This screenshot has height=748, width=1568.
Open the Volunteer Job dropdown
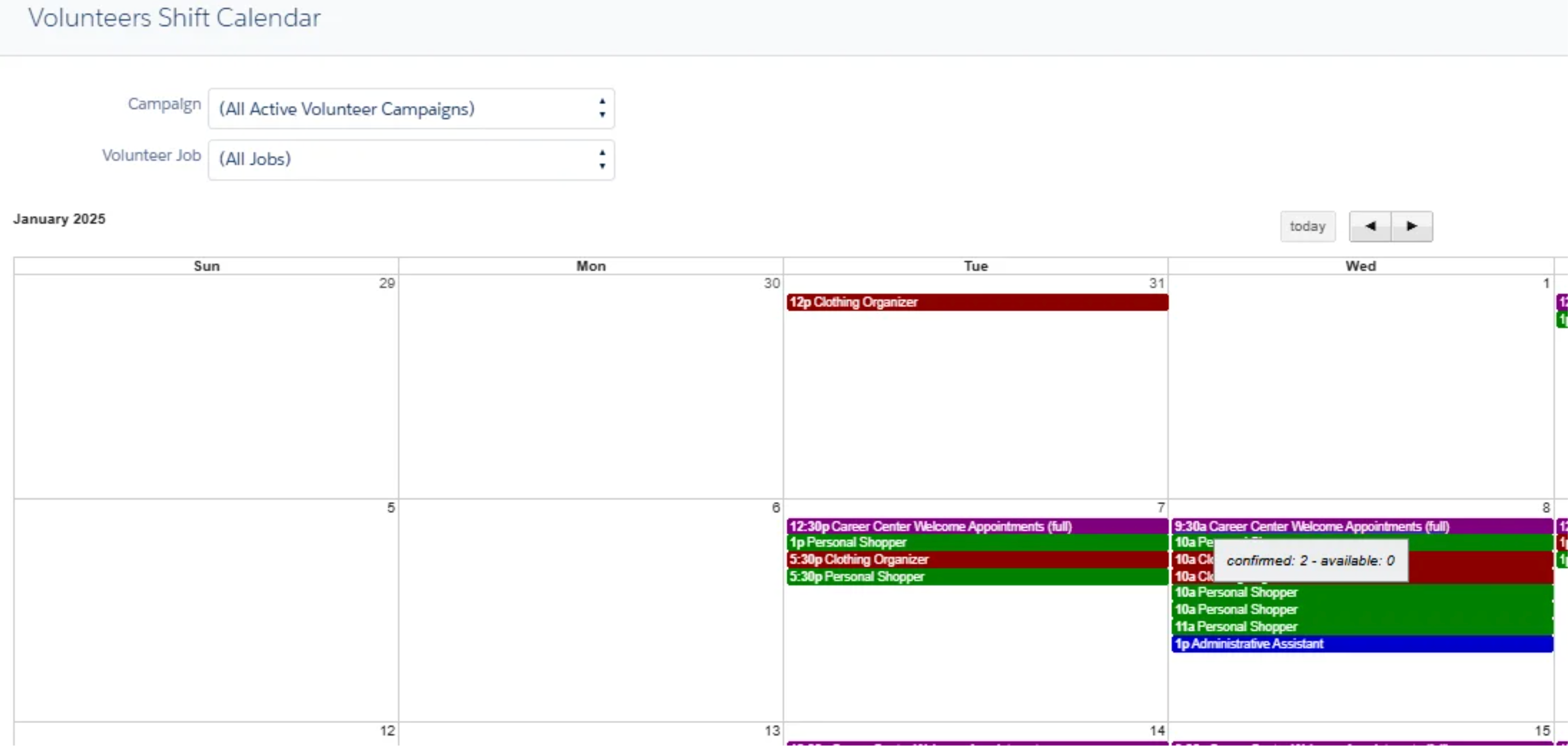[411, 160]
